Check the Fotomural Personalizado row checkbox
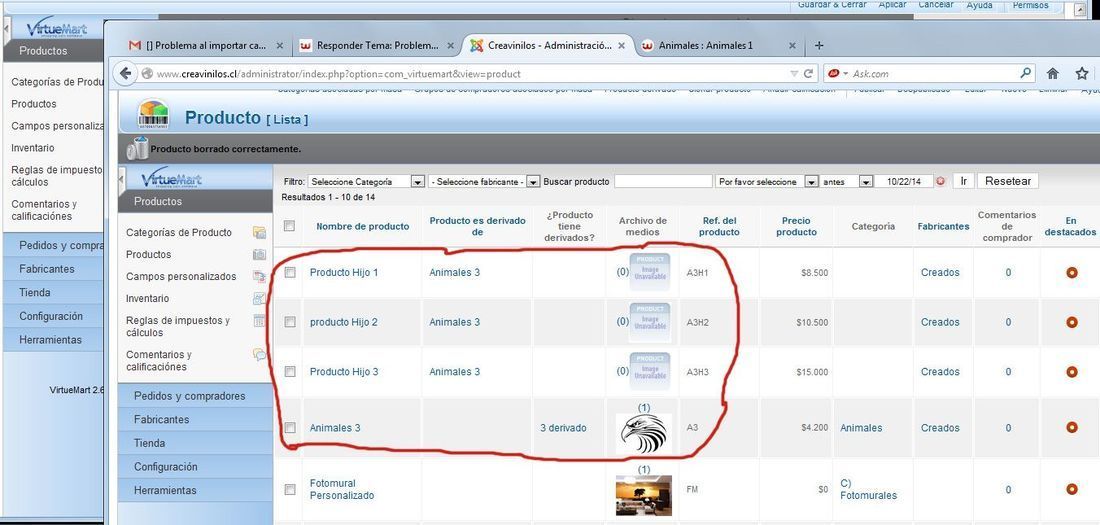1100x525 pixels. (x=290, y=489)
